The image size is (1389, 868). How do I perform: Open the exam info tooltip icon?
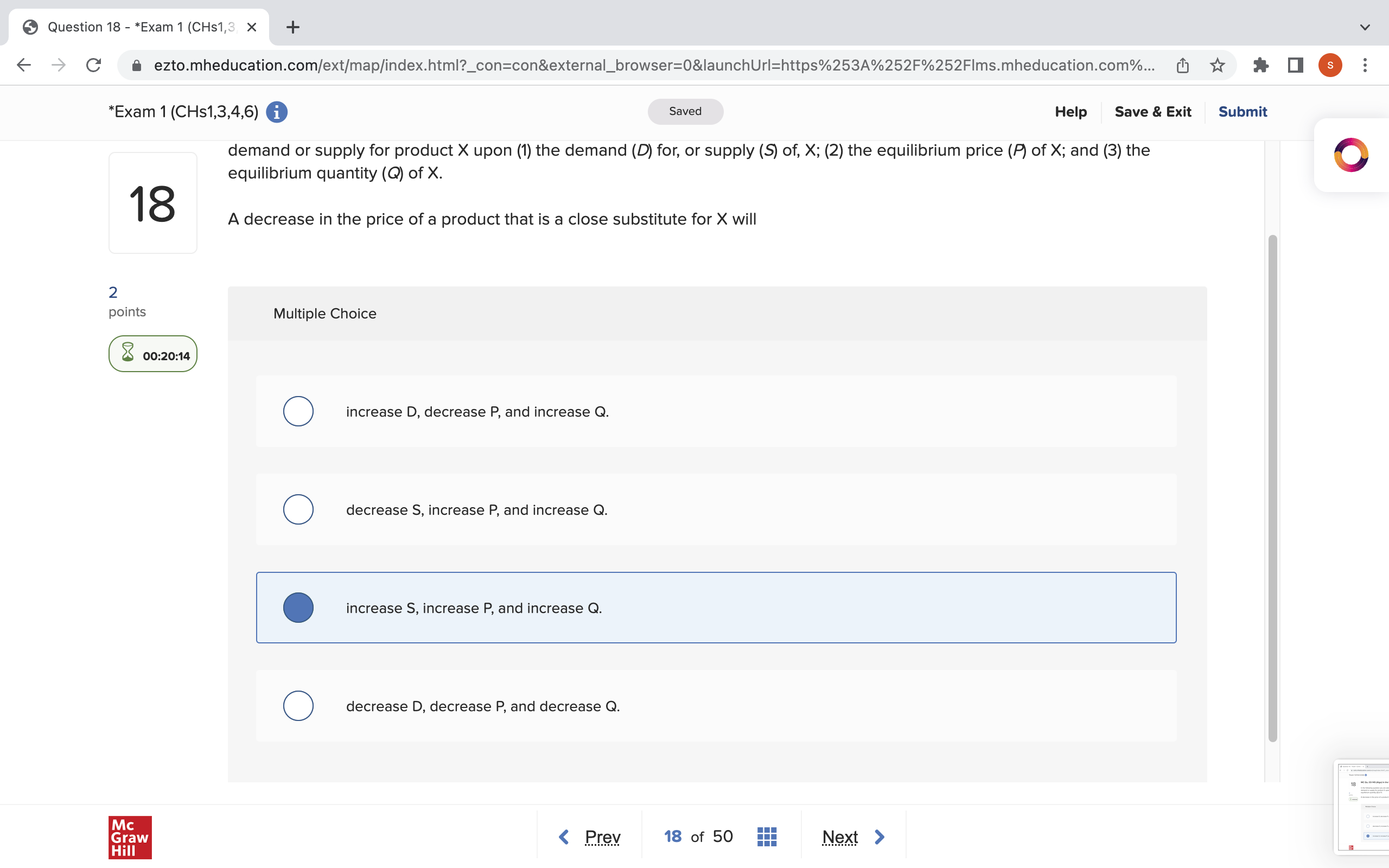[277, 111]
